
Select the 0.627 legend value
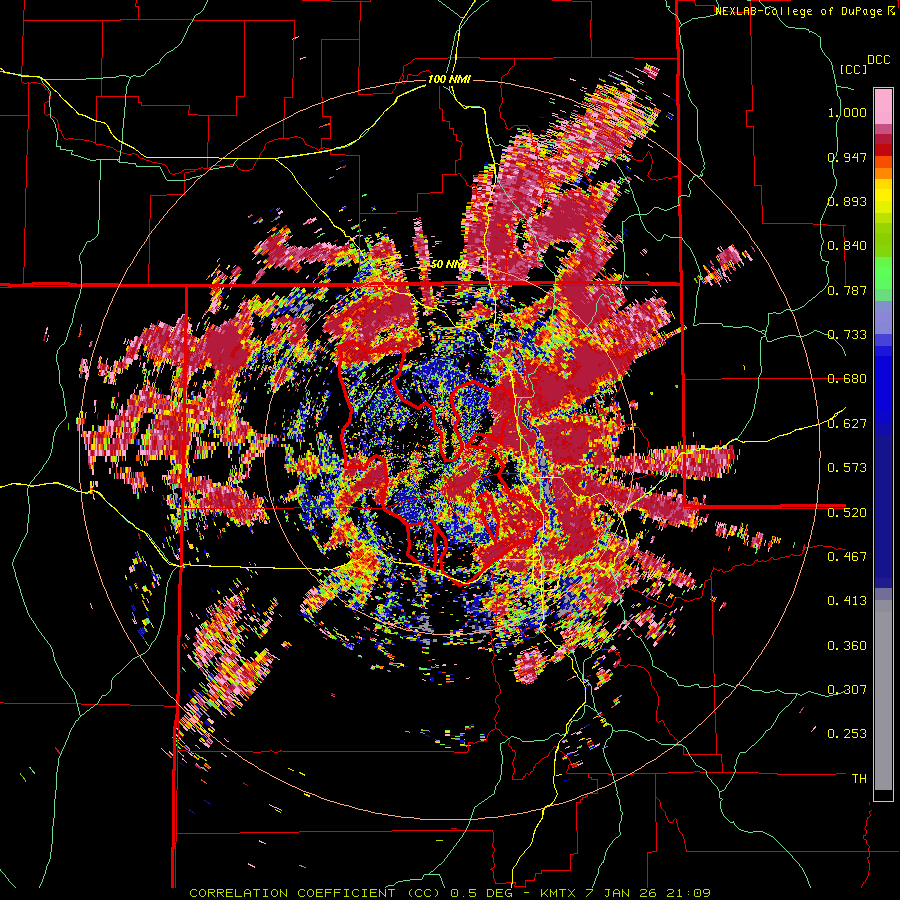[x=847, y=424]
